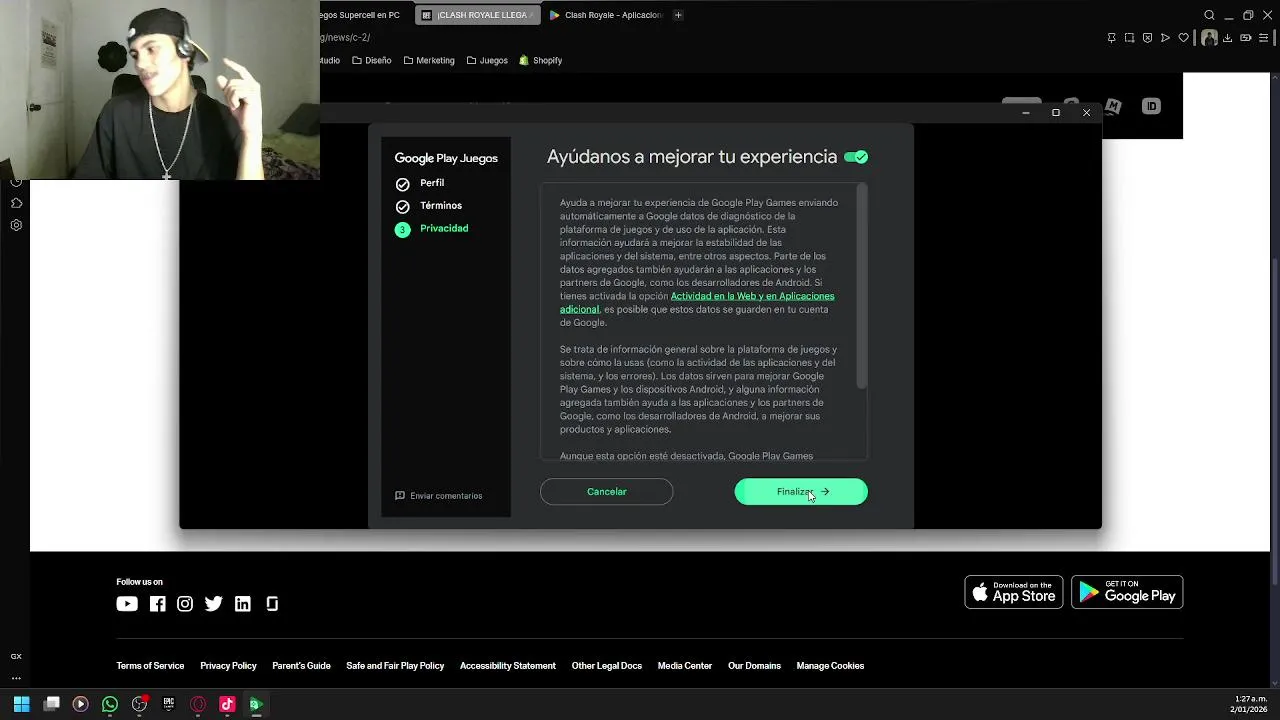The image size is (1280, 720).
Task: Click the Cancelar button
Action: pyautogui.click(x=607, y=492)
